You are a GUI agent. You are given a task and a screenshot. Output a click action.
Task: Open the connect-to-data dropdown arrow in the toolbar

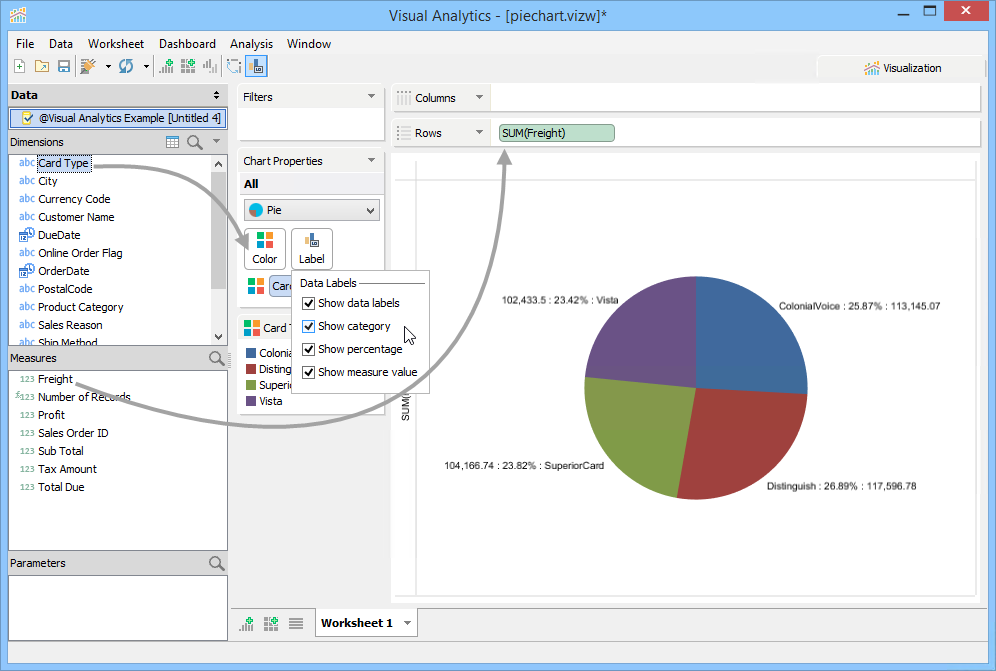(108, 66)
